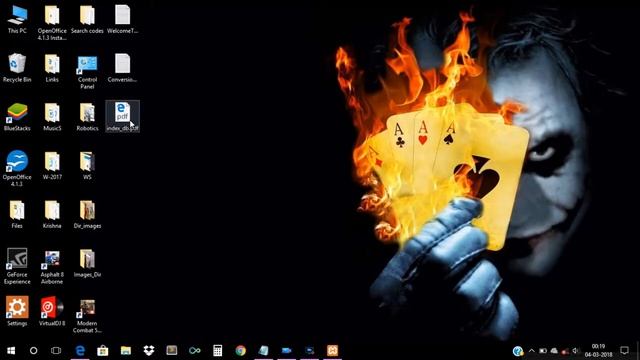The width and height of the screenshot is (640, 360).
Task: Select the Files folder
Action: (17, 214)
